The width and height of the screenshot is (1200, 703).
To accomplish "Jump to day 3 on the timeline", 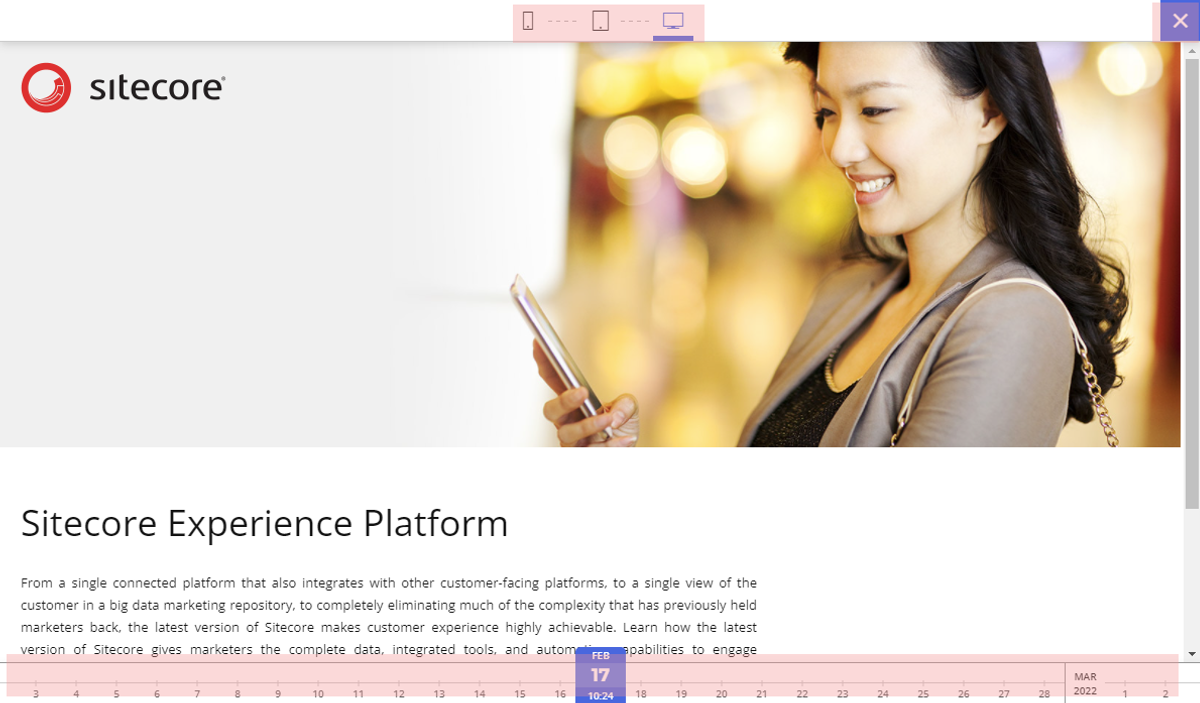I will pos(36,693).
